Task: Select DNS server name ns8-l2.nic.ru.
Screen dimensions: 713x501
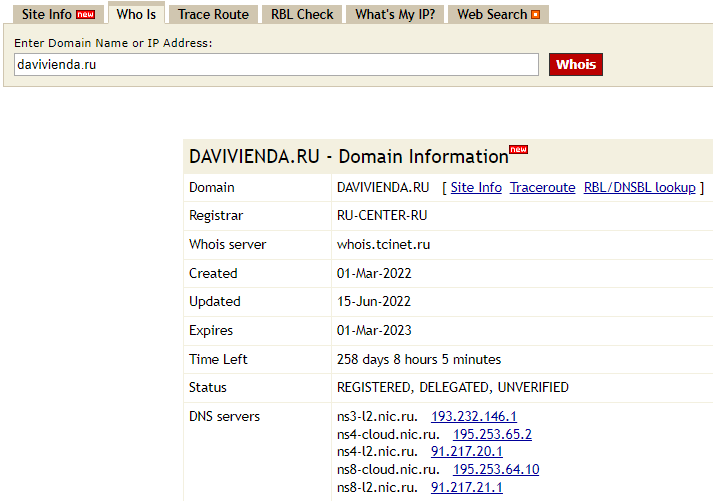Action: (x=377, y=487)
